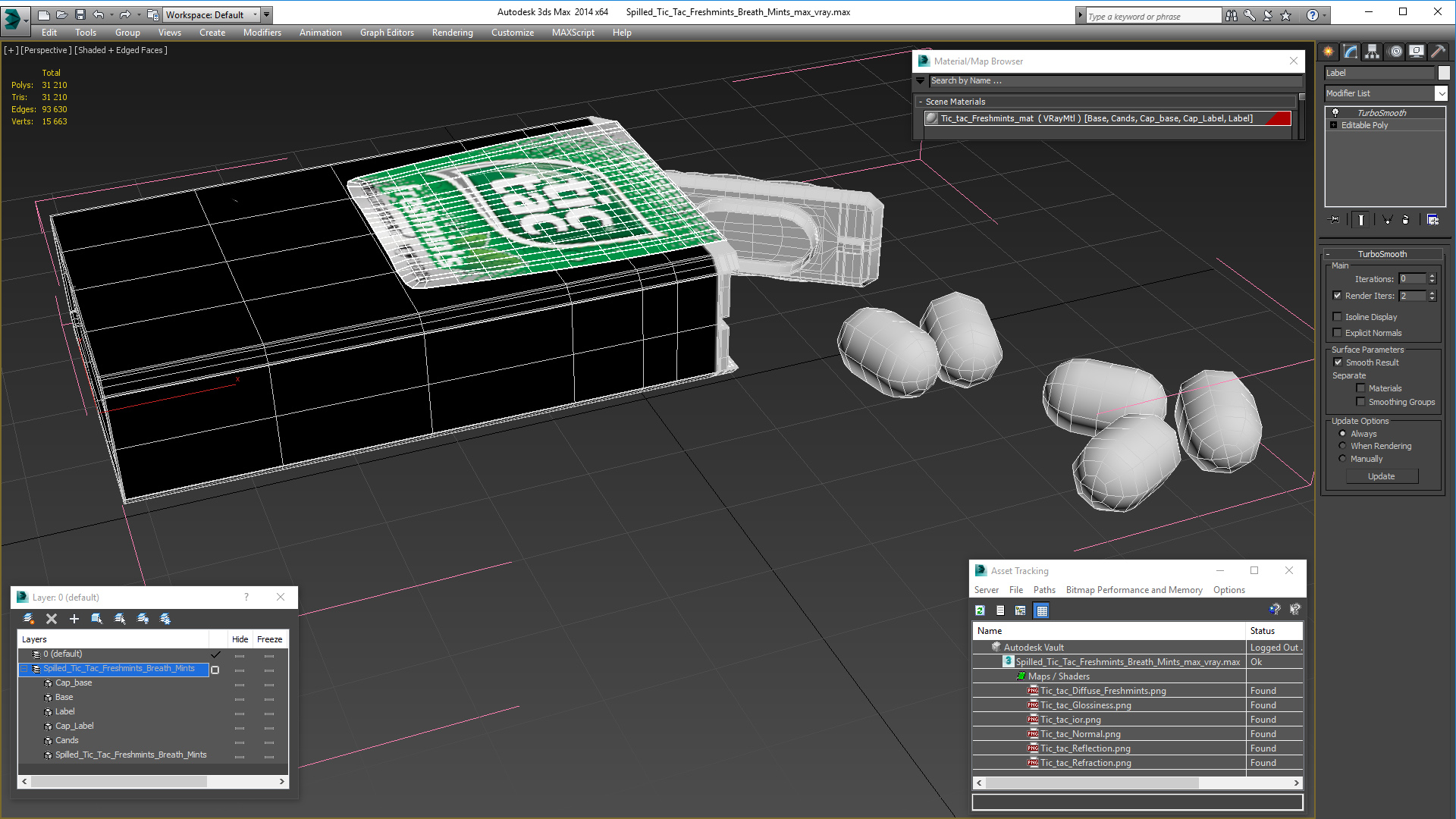Viewport: 1456px width, 819px height.
Task: Toggle TurboSmooth lightbulb visibility in stack
Action: tap(1335, 112)
